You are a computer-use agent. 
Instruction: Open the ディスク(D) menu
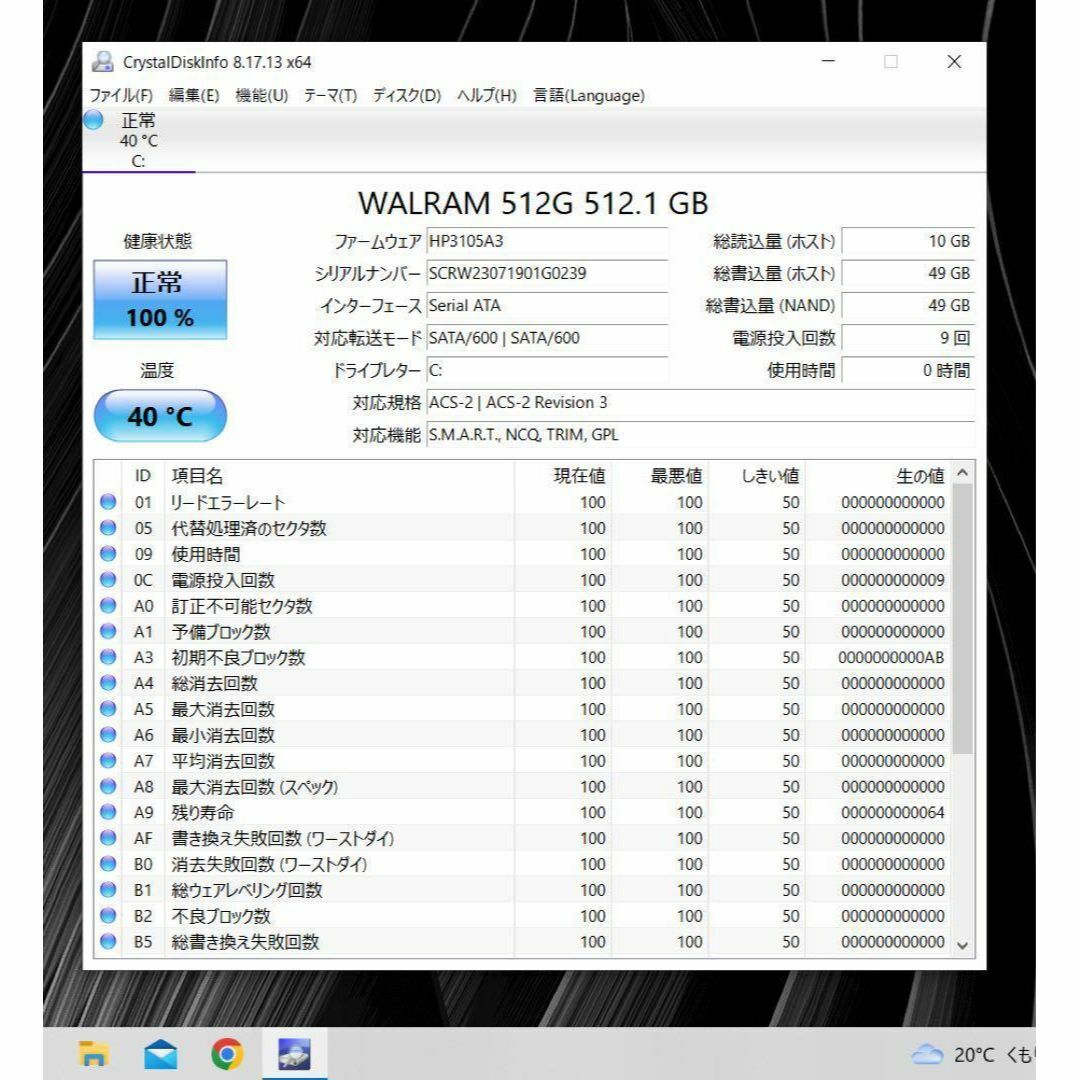click(x=406, y=95)
